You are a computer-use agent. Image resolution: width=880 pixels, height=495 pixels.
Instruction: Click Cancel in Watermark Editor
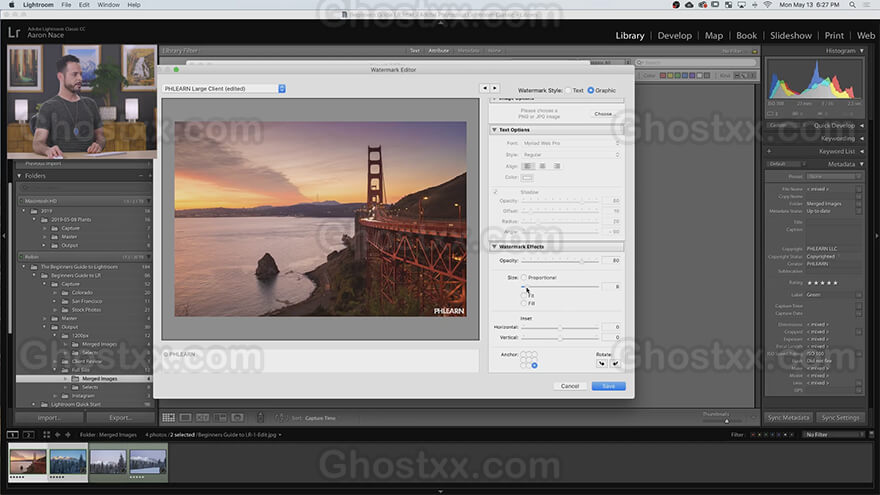(570, 386)
